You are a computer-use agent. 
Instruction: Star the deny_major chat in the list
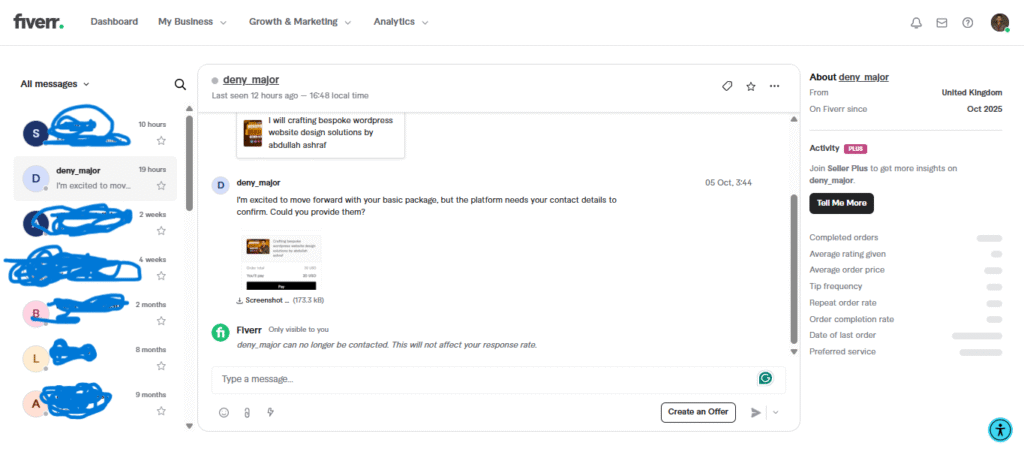coord(161,186)
